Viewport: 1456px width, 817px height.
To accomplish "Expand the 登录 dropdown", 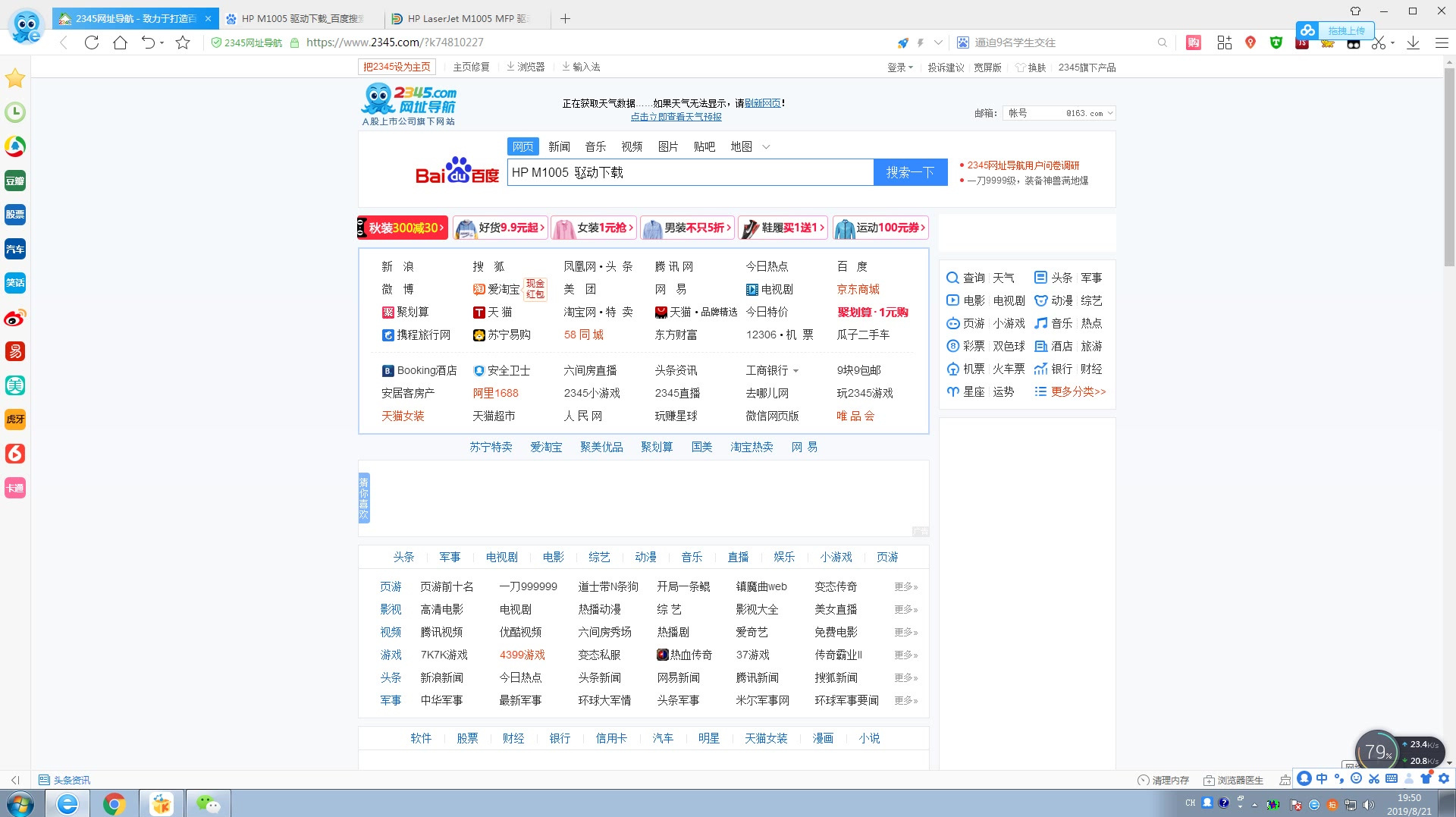I will 900,68.
